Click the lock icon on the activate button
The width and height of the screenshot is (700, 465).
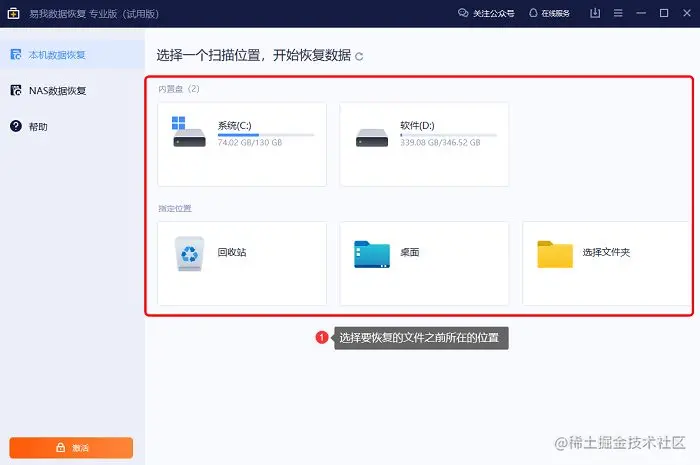pos(61,447)
